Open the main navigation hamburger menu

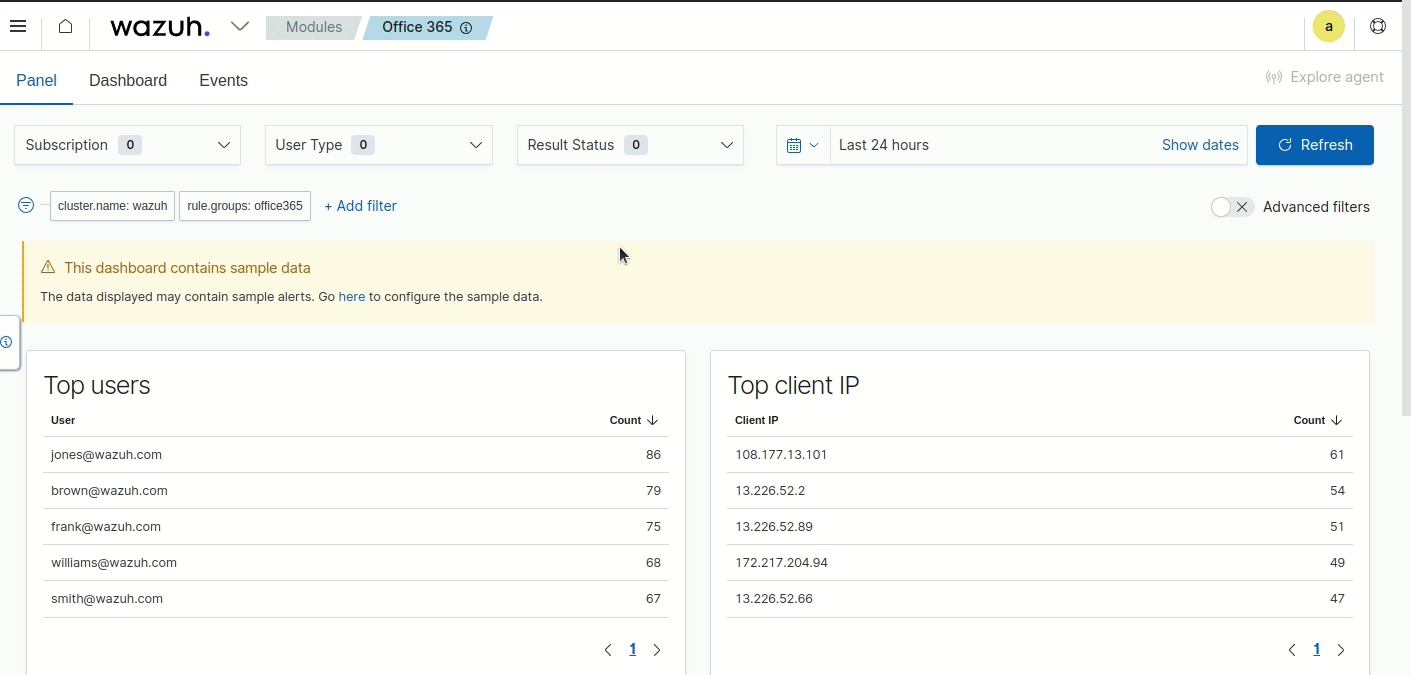pos(18,26)
